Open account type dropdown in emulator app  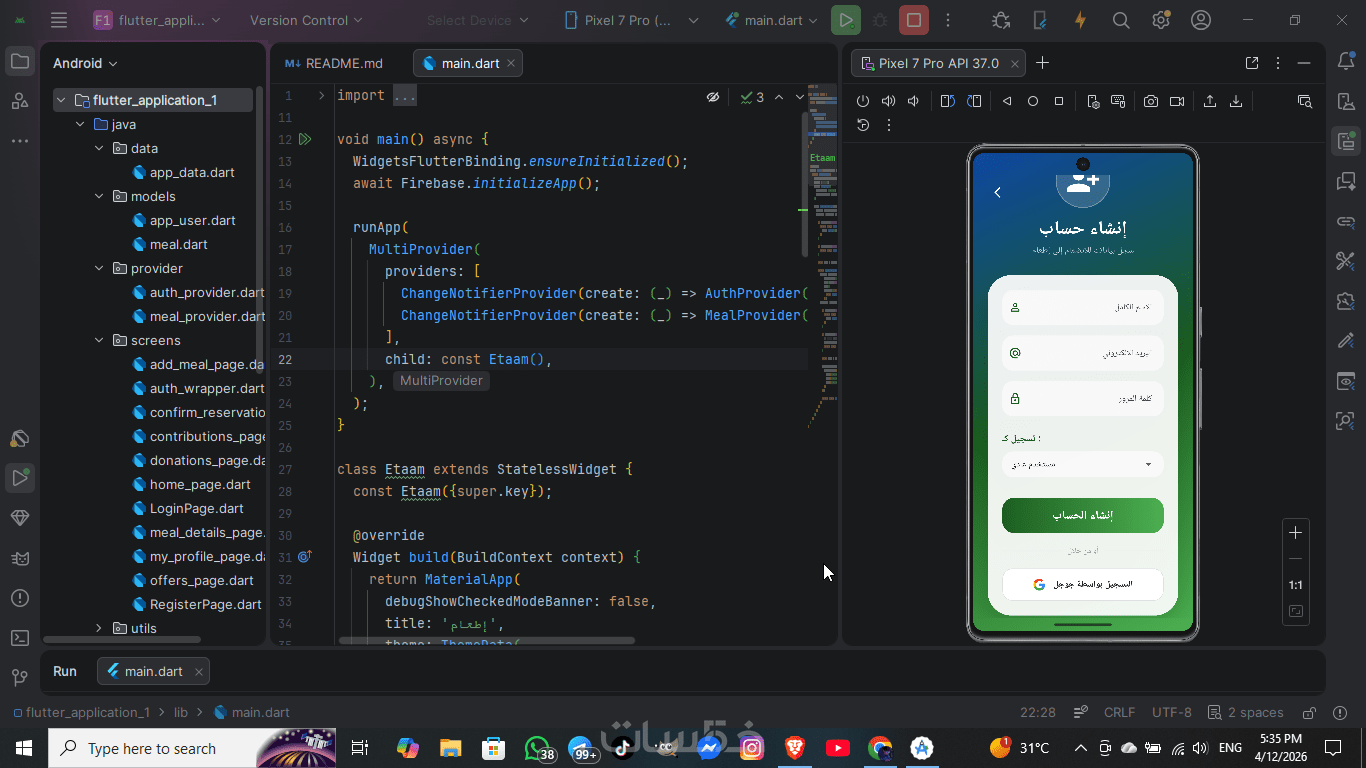(1082, 464)
